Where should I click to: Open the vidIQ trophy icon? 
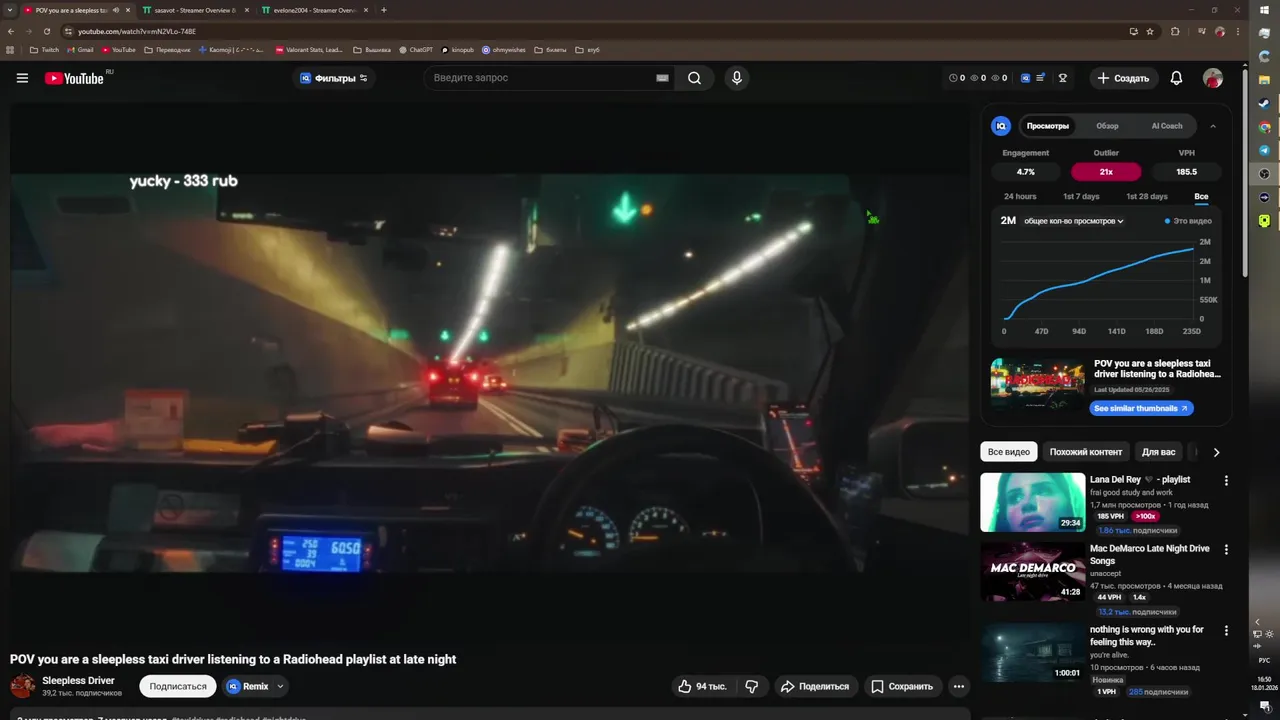[x=1063, y=78]
